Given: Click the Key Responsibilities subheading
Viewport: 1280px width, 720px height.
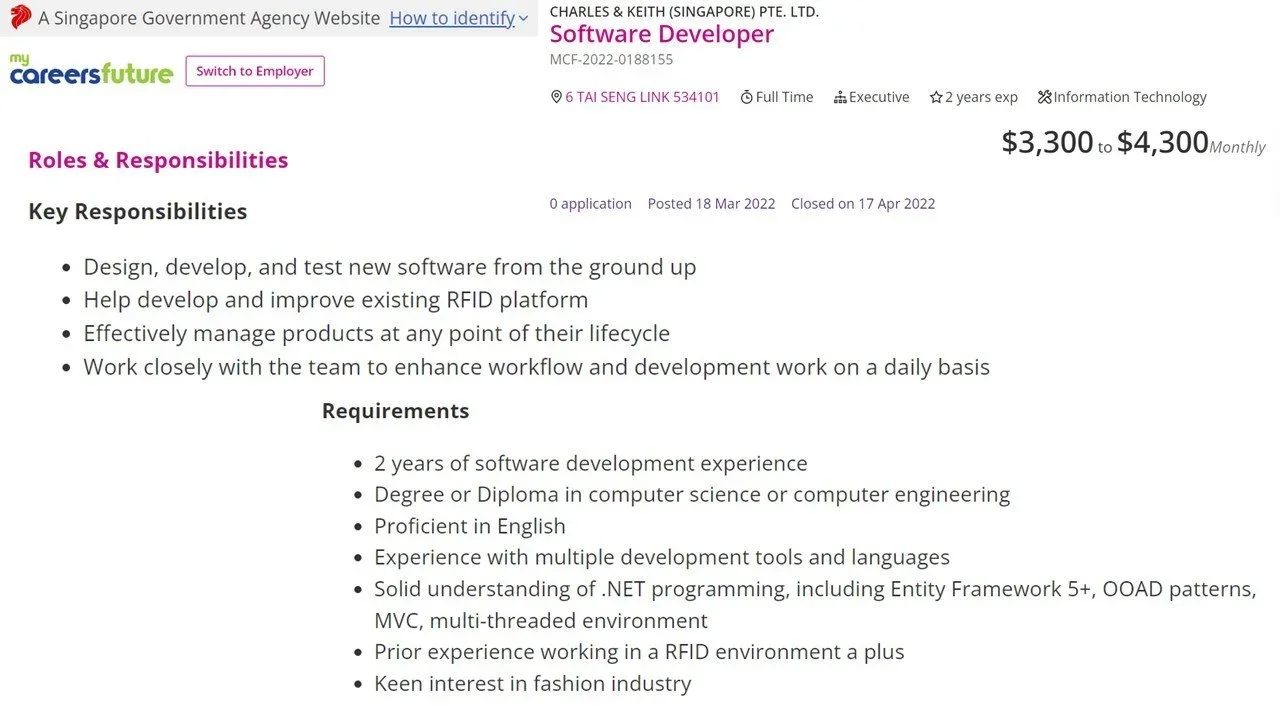Looking at the screenshot, I should (137, 211).
